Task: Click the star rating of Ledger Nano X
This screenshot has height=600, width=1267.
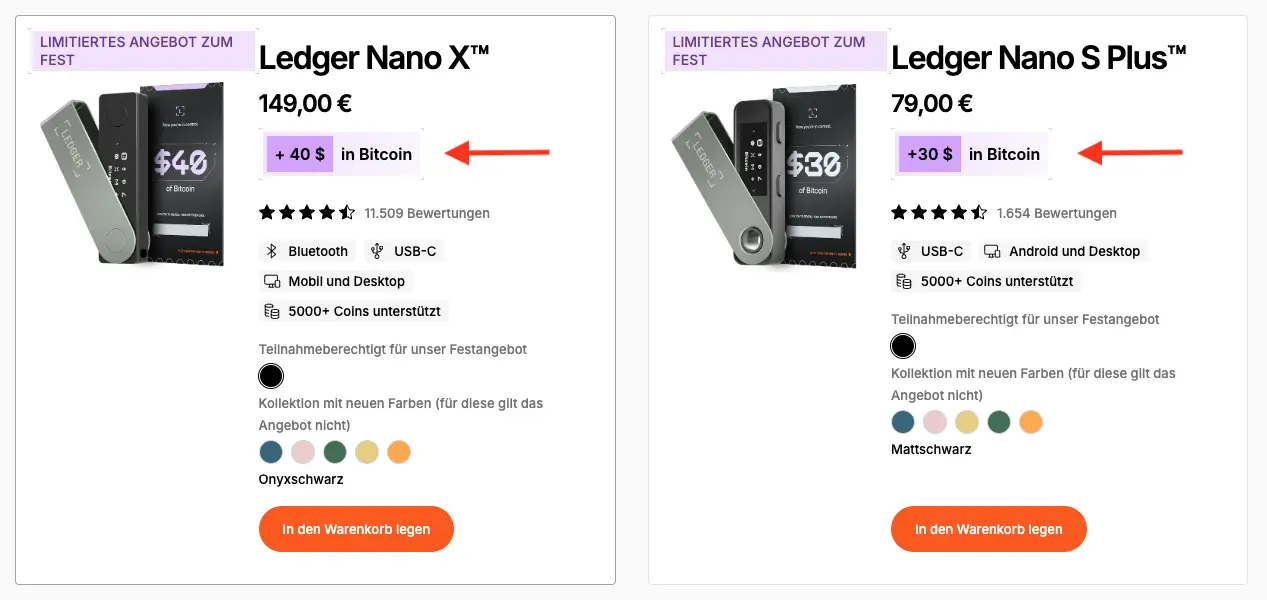Action: pos(306,213)
